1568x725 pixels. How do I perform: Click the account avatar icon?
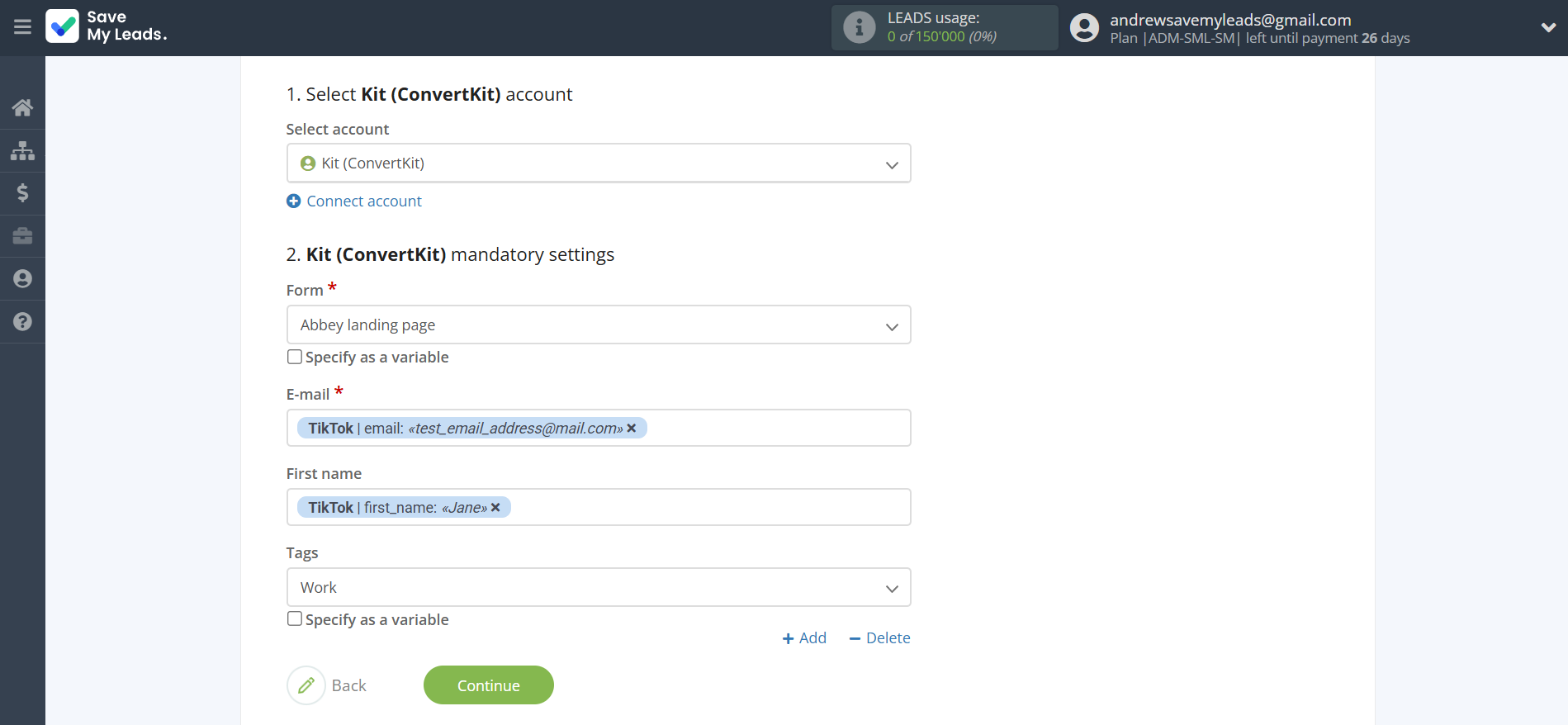(x=1084, y=28)
